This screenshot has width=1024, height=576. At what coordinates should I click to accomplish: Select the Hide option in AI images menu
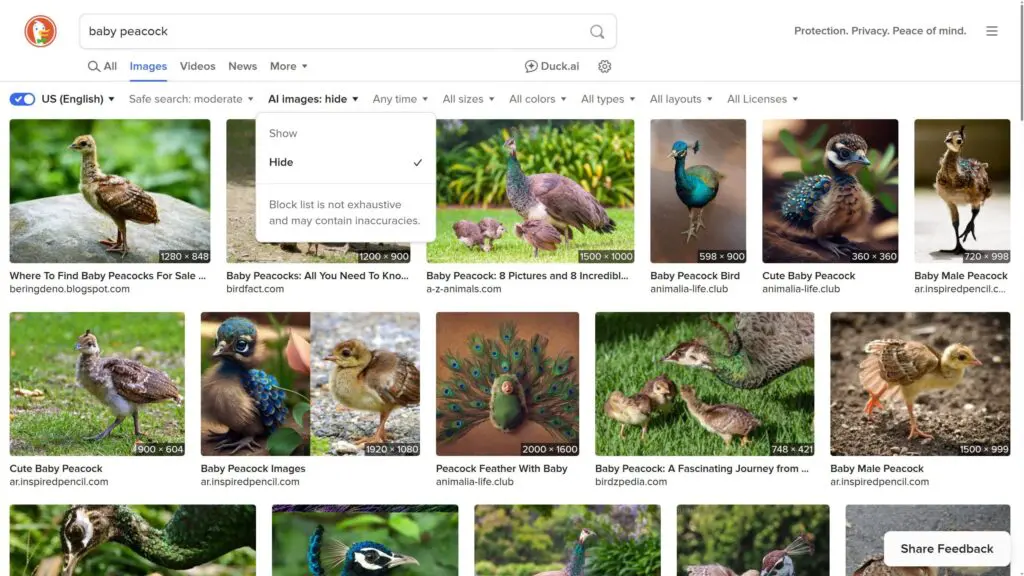coord(345,162)
